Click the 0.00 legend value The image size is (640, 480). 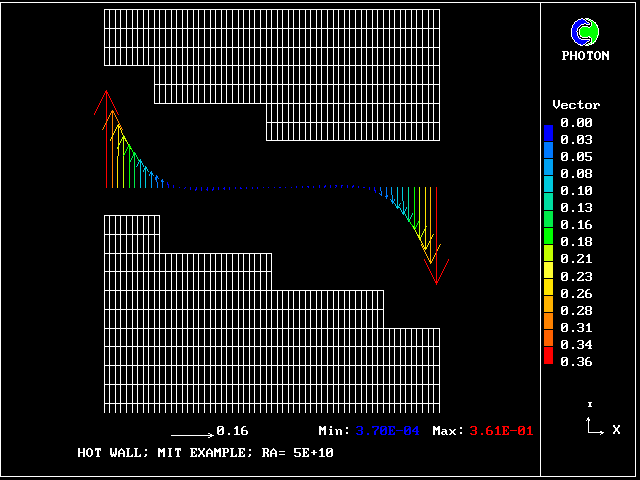tap(576, 123)
